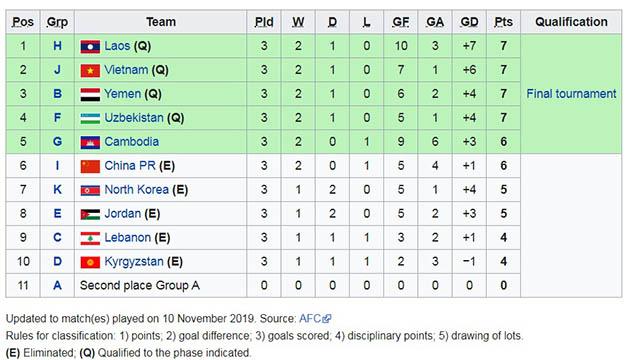Click the Cambodia flag icon
The image size is (640, 360).
pos(90,142)
